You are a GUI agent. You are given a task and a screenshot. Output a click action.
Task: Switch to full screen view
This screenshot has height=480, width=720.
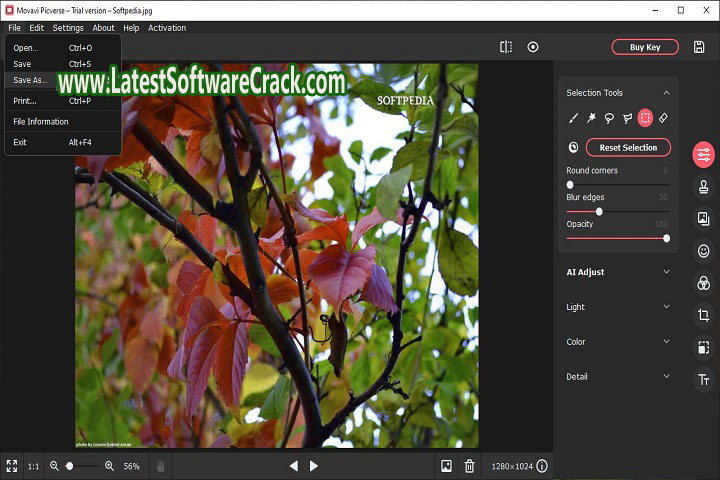click(12, 466)
